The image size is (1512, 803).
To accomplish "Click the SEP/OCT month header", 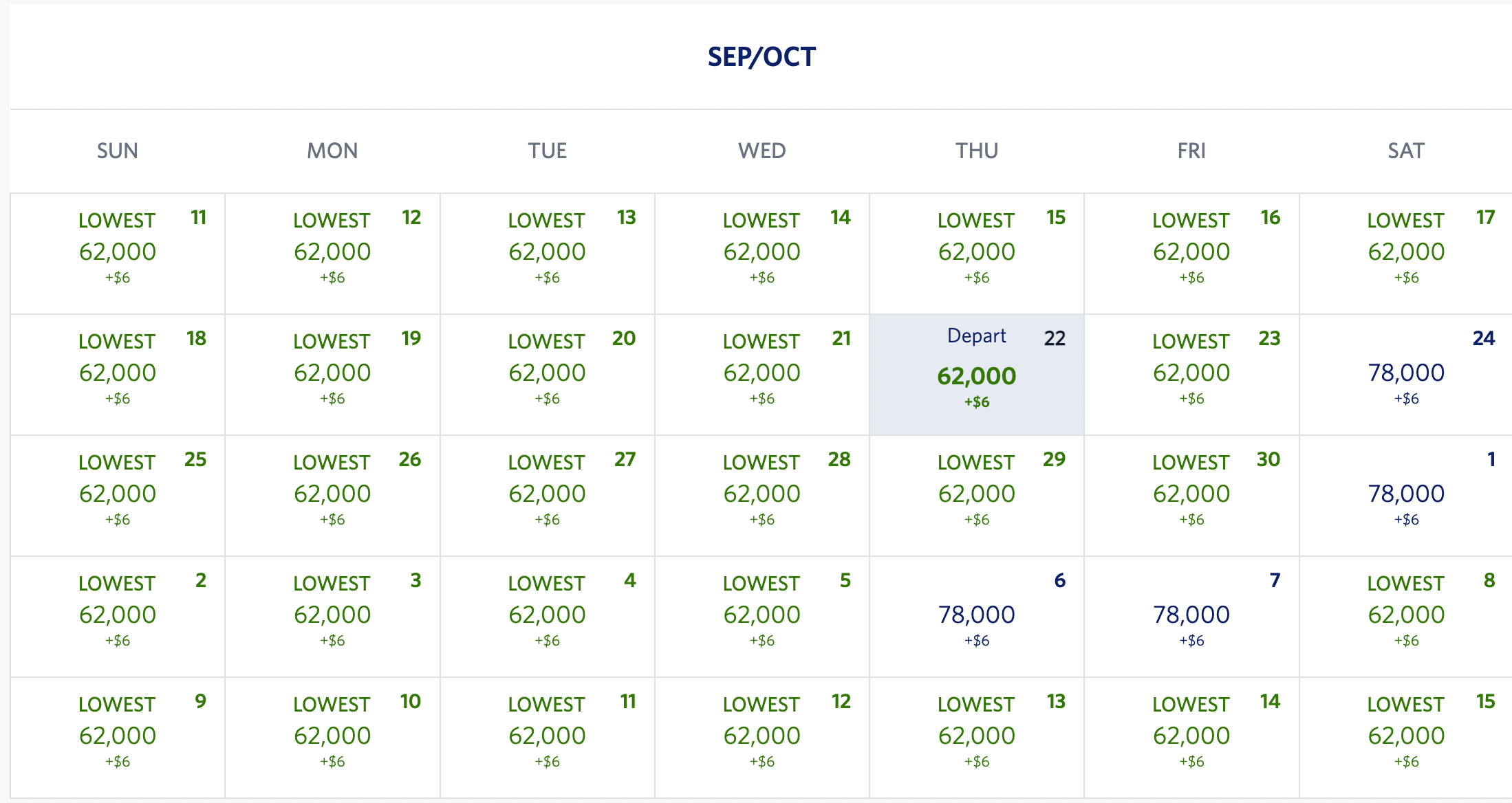I will [761, 56].
